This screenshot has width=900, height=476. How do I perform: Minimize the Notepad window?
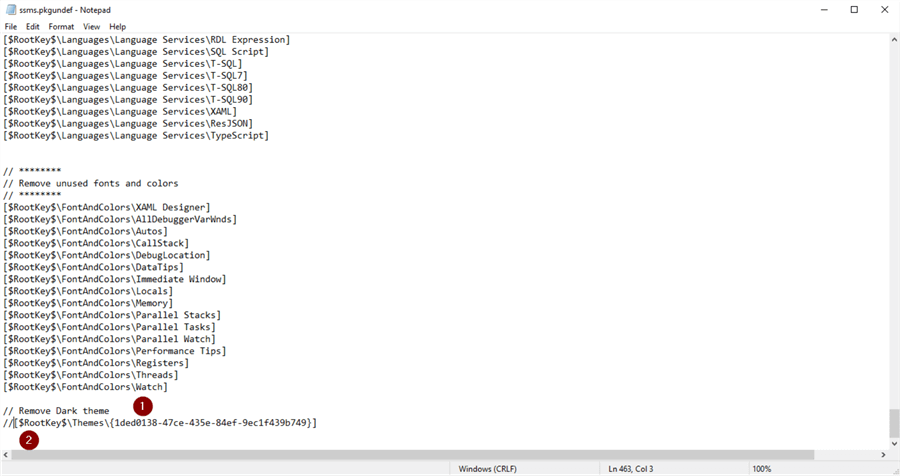coord(824,10)
